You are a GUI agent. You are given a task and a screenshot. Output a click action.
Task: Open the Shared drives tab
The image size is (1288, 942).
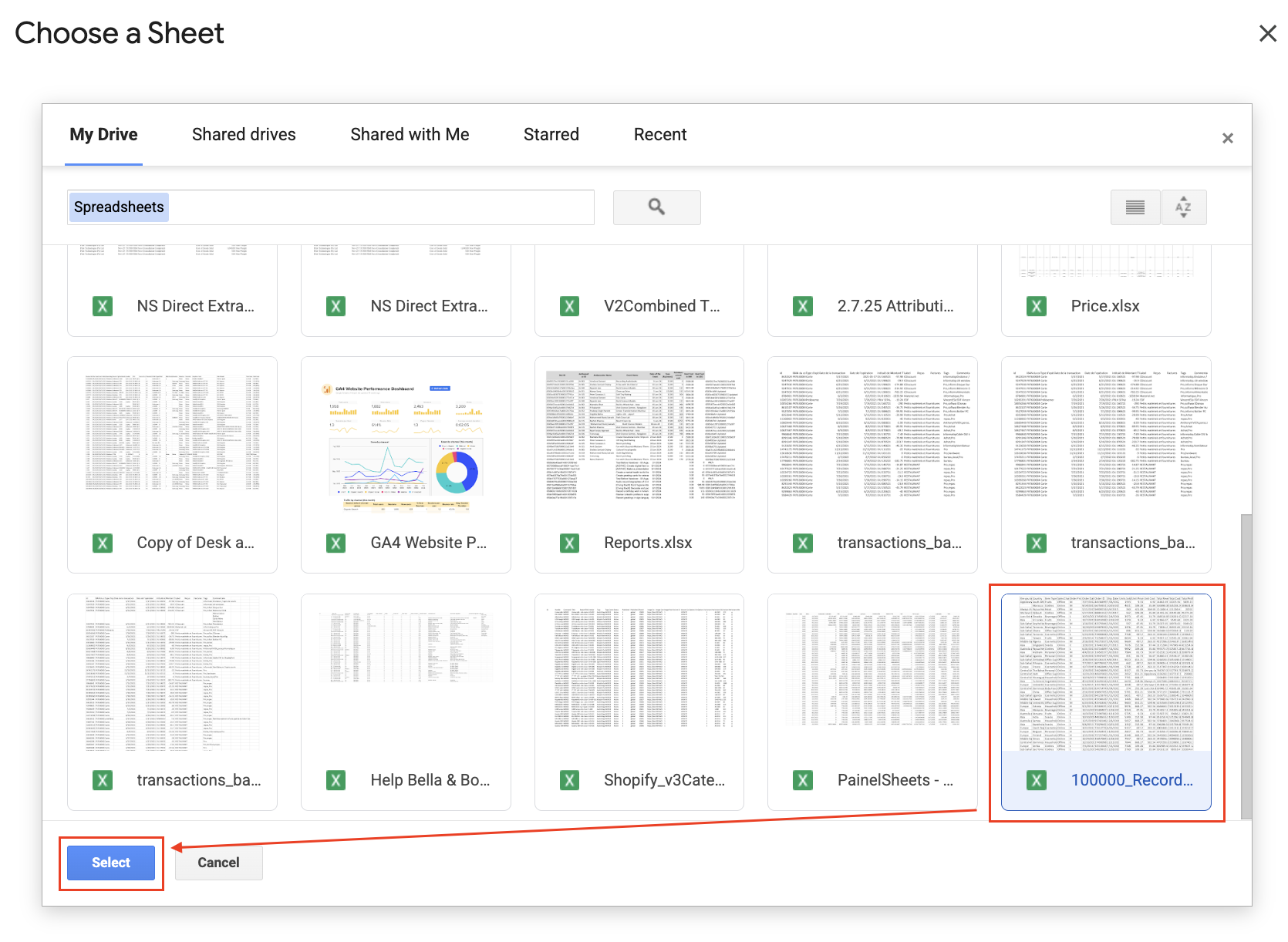244,135
